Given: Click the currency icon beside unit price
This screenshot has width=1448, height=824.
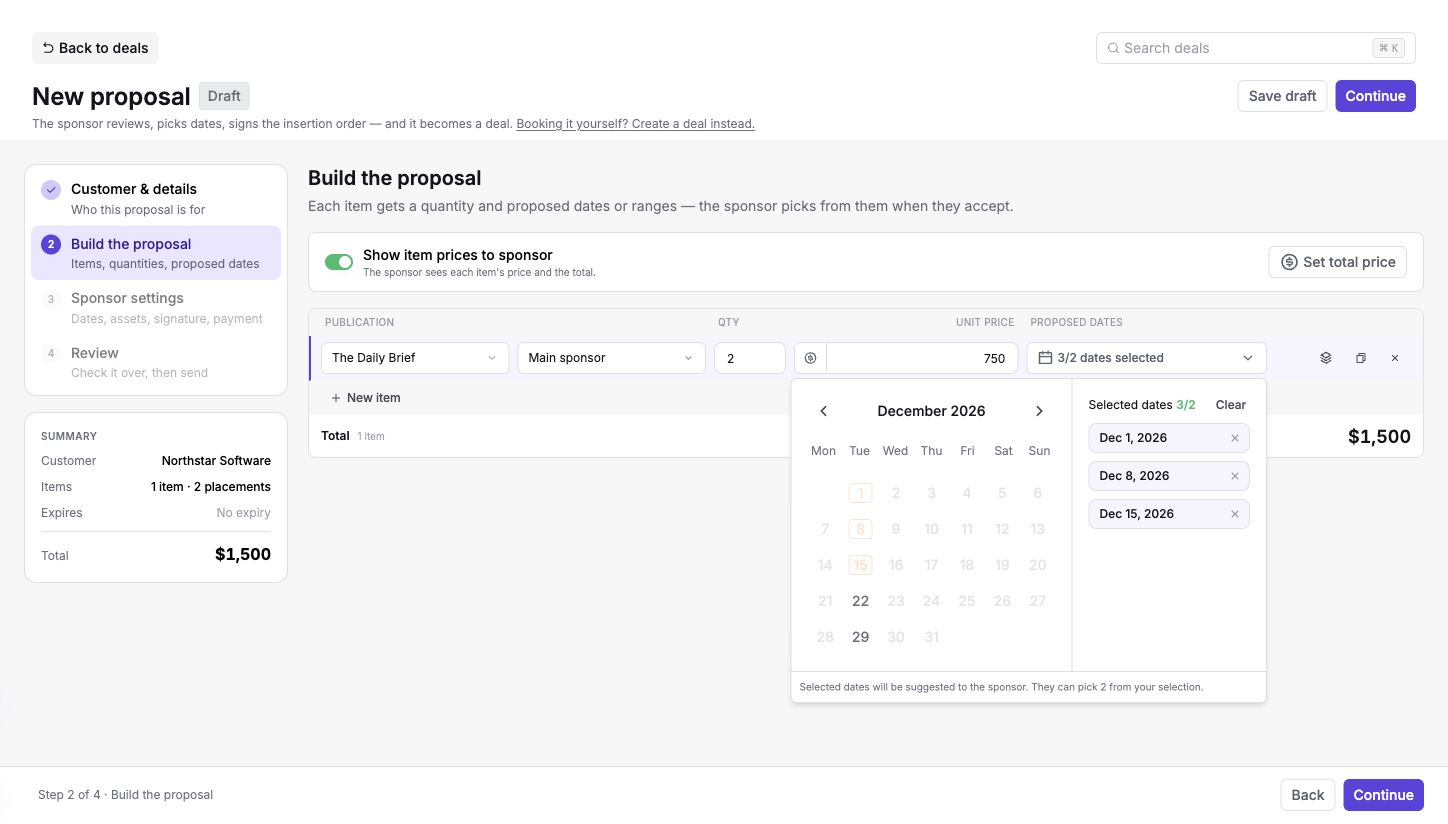Looking at the screenshot, I should click(x=811, y=358).
